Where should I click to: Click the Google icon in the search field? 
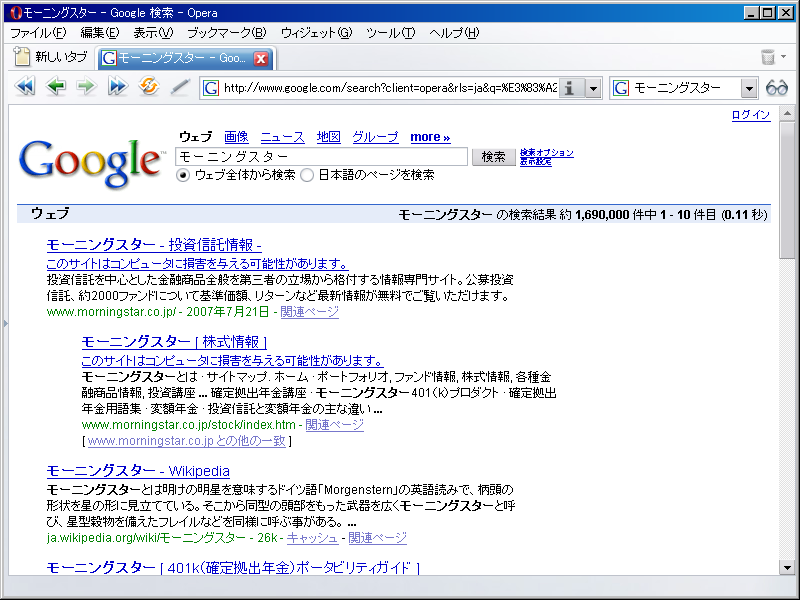tap(621, 88)
